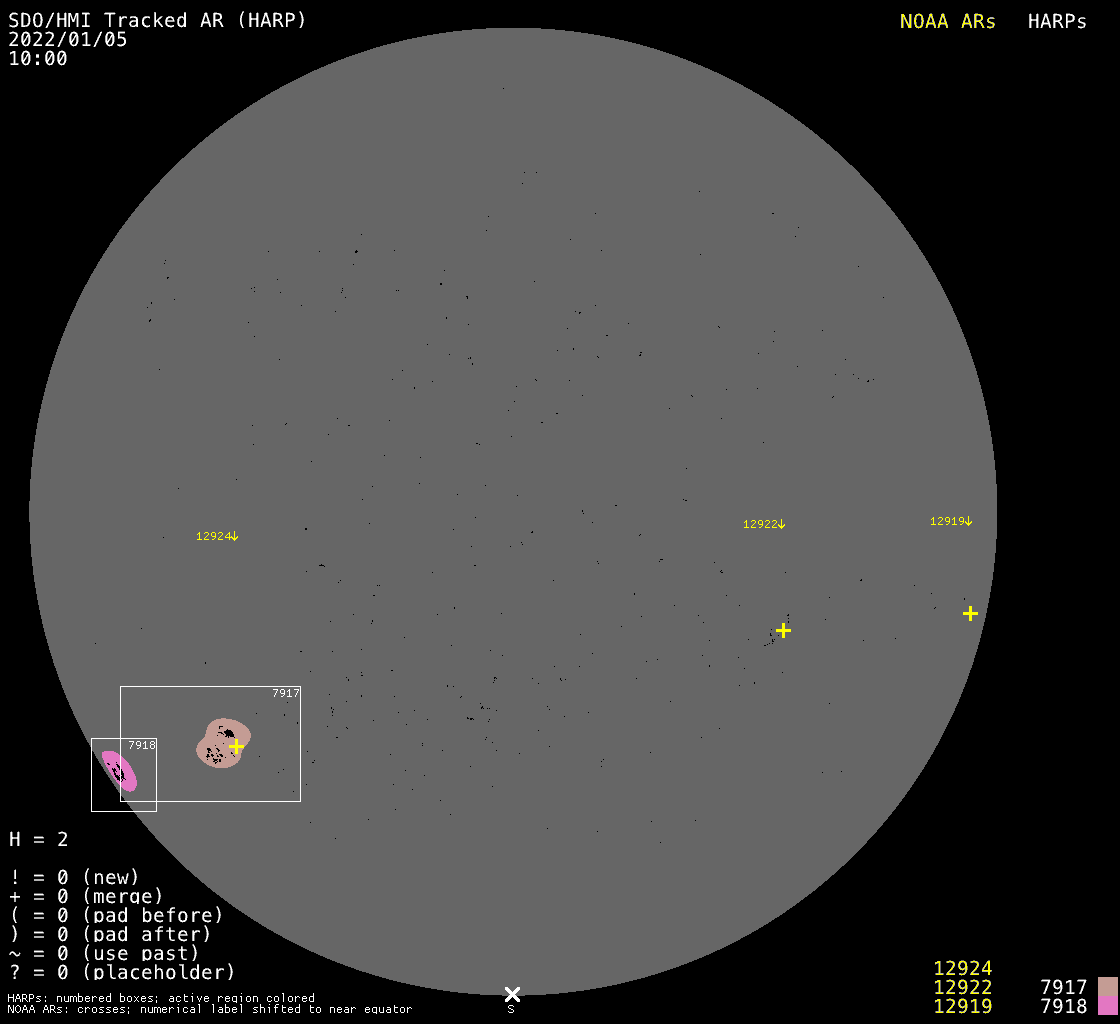The width and height of the screenshot is (1120, 1024).
Task: Click the brown color swatch next to 7917
Action: tap(1107, 987)
